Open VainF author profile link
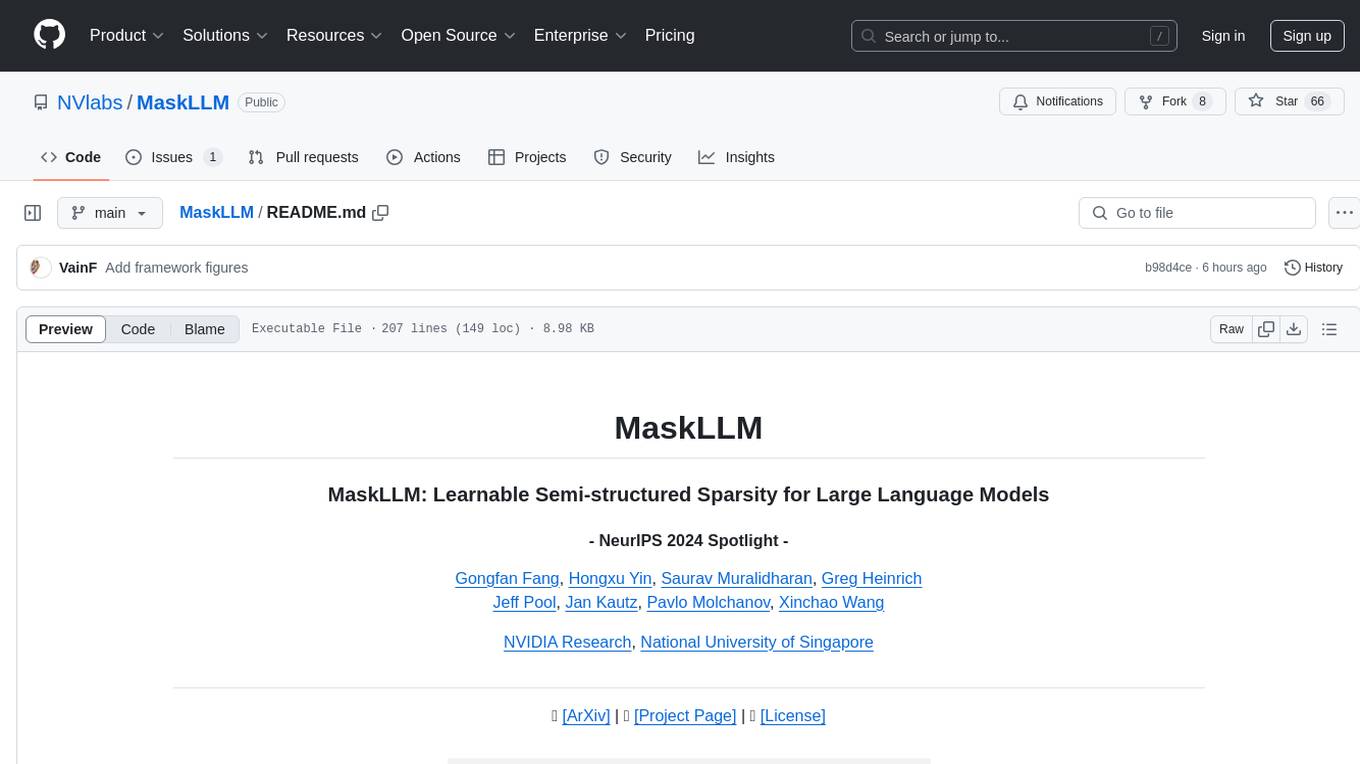The image size is (1360, 764). [78, 267]
